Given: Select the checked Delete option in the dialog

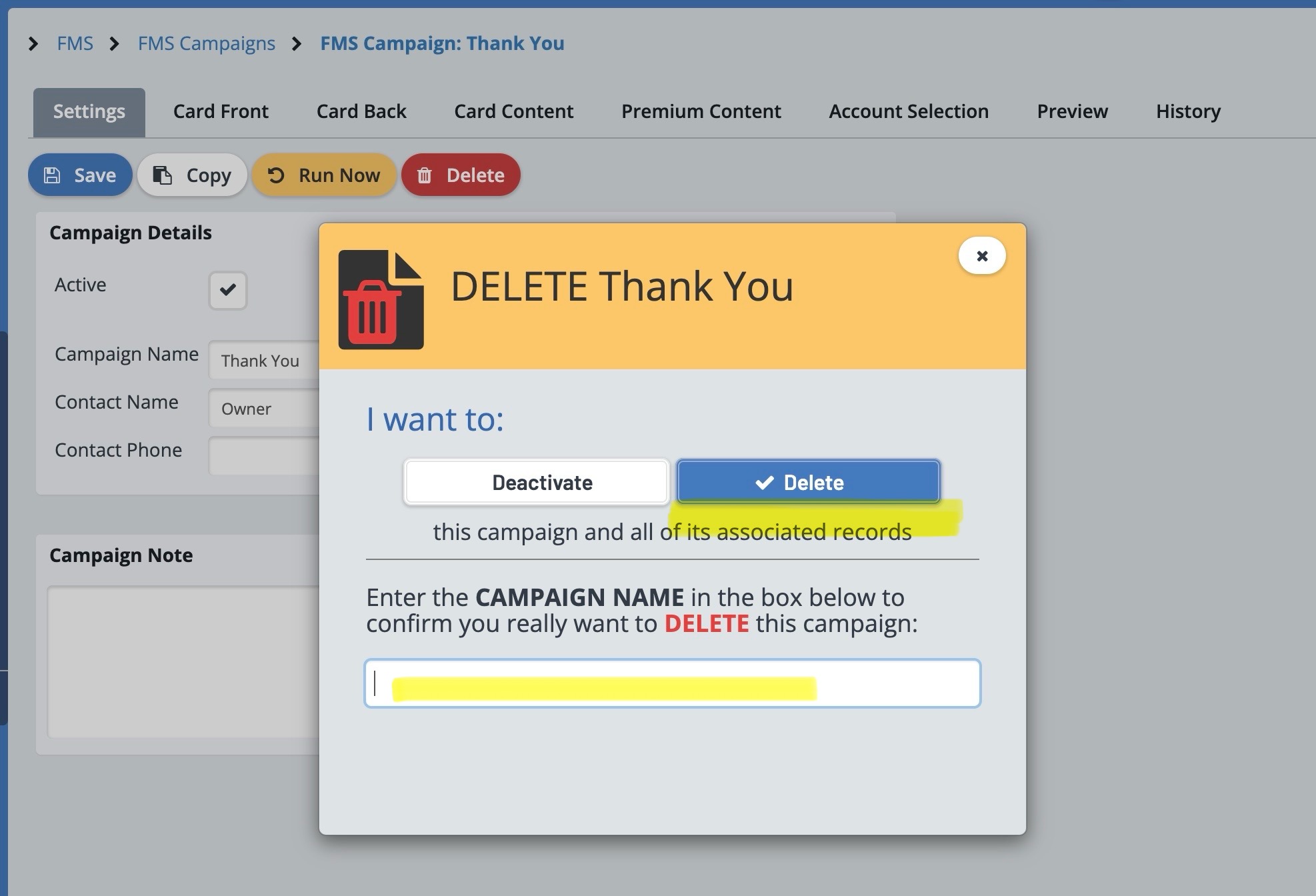Looking at the screenshot, I should point(808,482).
